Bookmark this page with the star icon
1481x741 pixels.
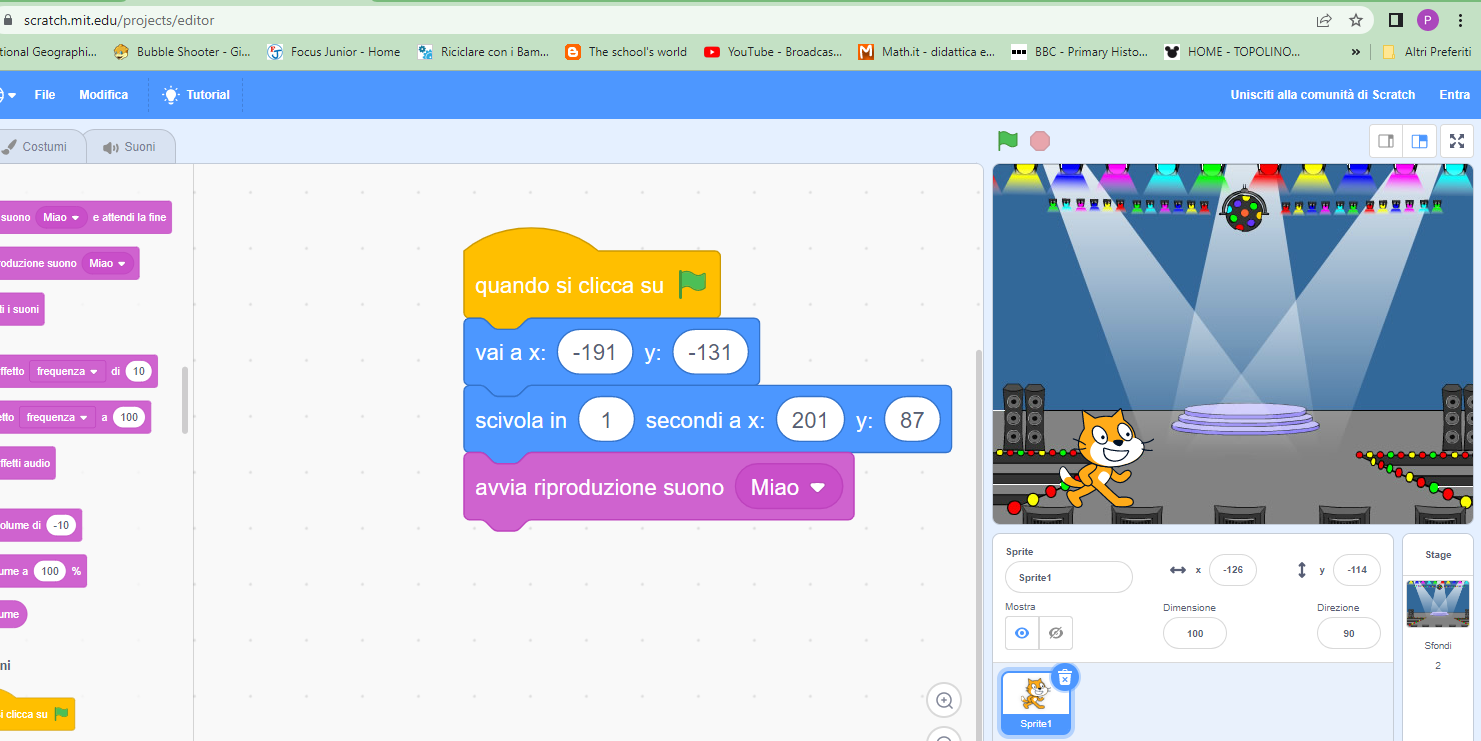pyautogui.click(x=1356, y=20)
